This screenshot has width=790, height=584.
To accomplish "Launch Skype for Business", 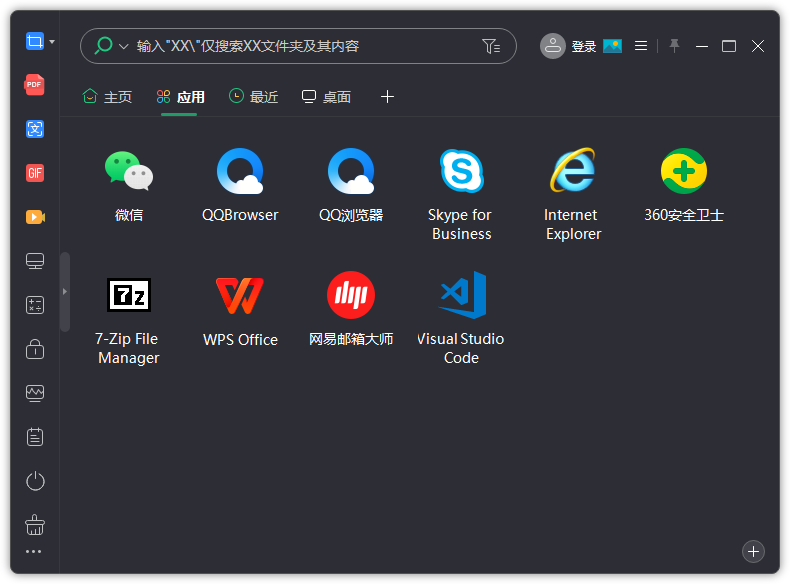I will click(462, 194).
